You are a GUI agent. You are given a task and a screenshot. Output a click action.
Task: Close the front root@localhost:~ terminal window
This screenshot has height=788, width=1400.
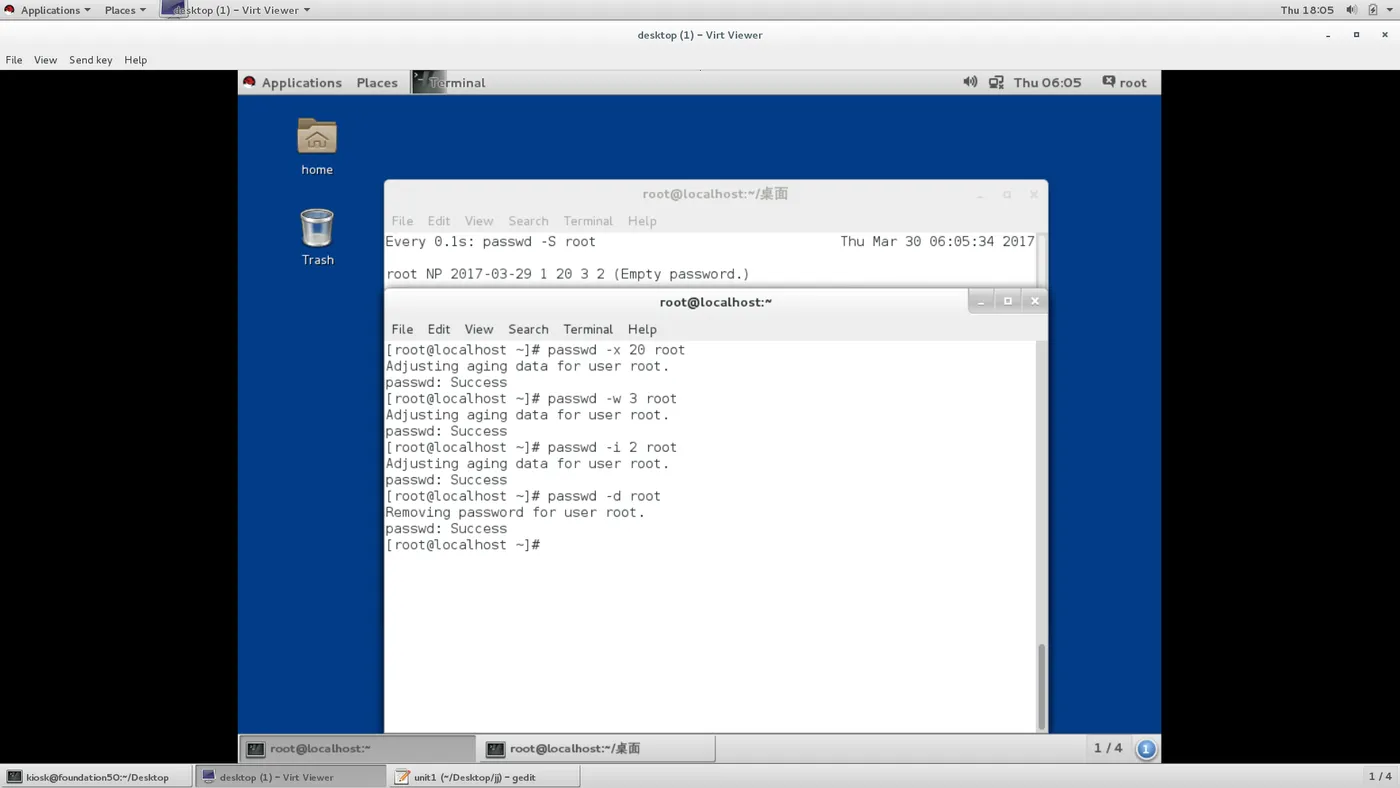pos(1035,301)
